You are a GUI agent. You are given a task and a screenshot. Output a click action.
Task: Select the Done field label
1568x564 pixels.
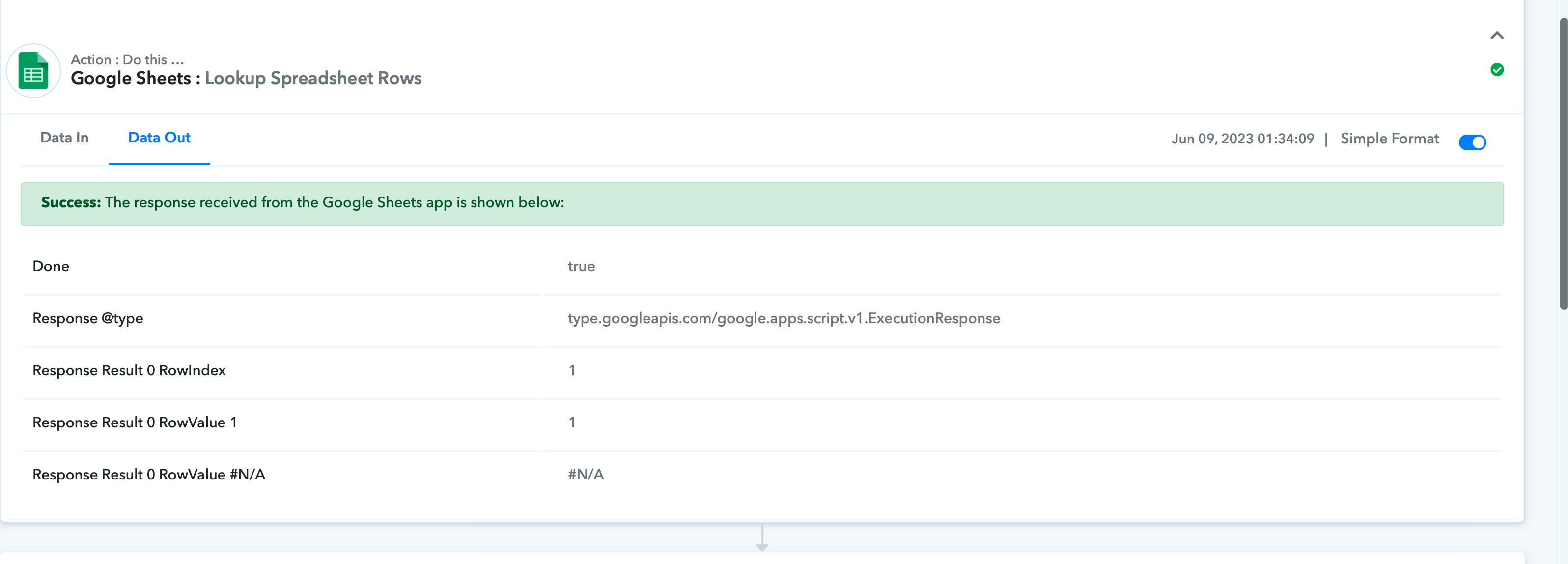tap(51, 266)
